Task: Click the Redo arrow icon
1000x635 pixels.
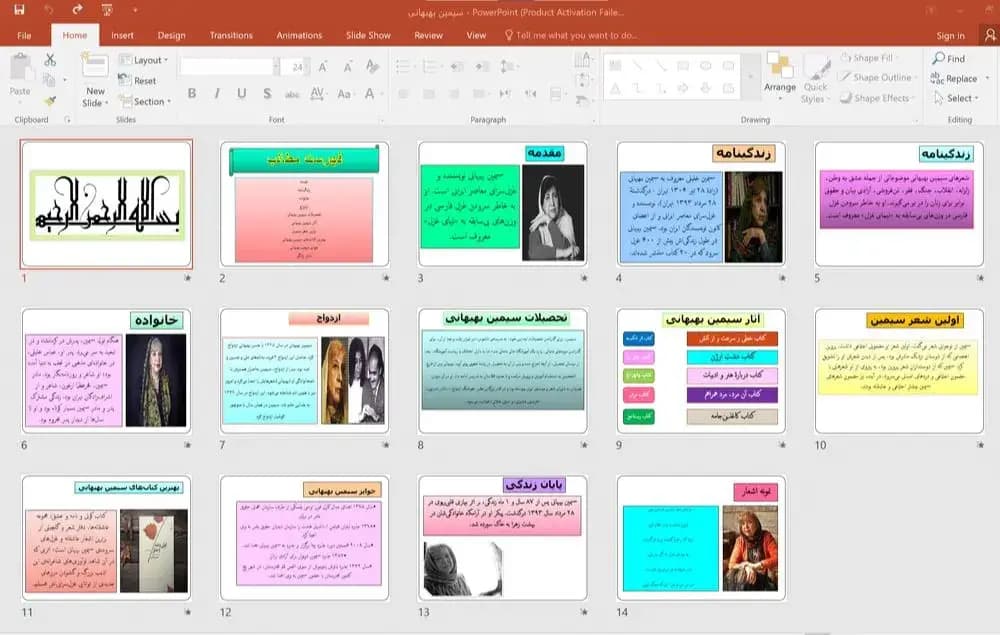Action: [x=78, y=10]
